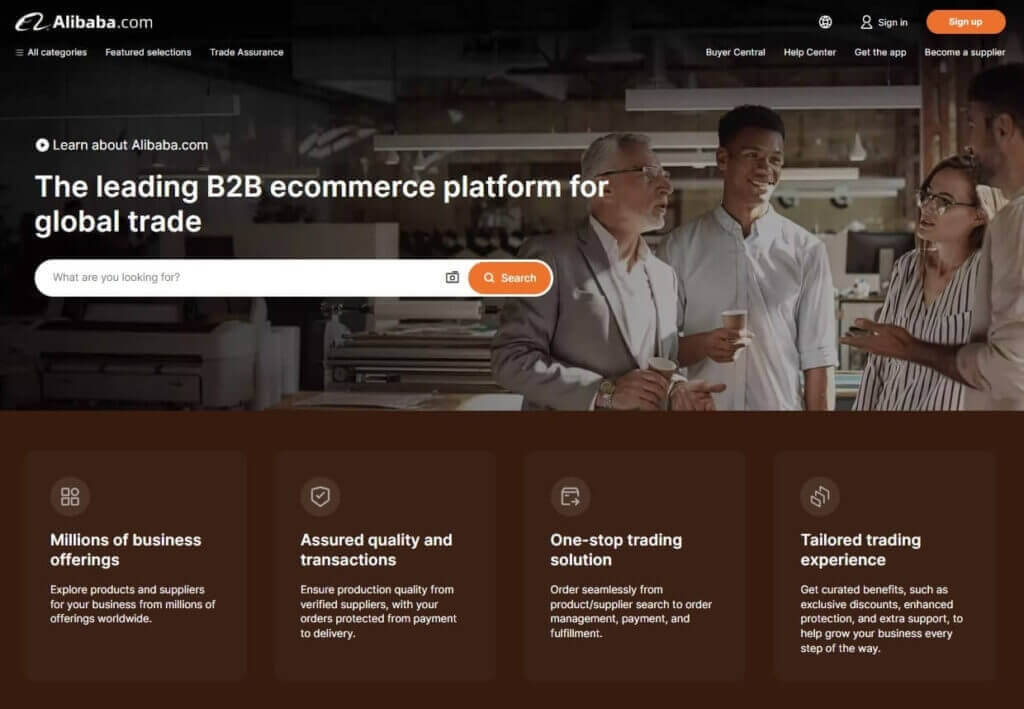Click the orange Search button
The image size is (1024, 709).
point(510,278)
